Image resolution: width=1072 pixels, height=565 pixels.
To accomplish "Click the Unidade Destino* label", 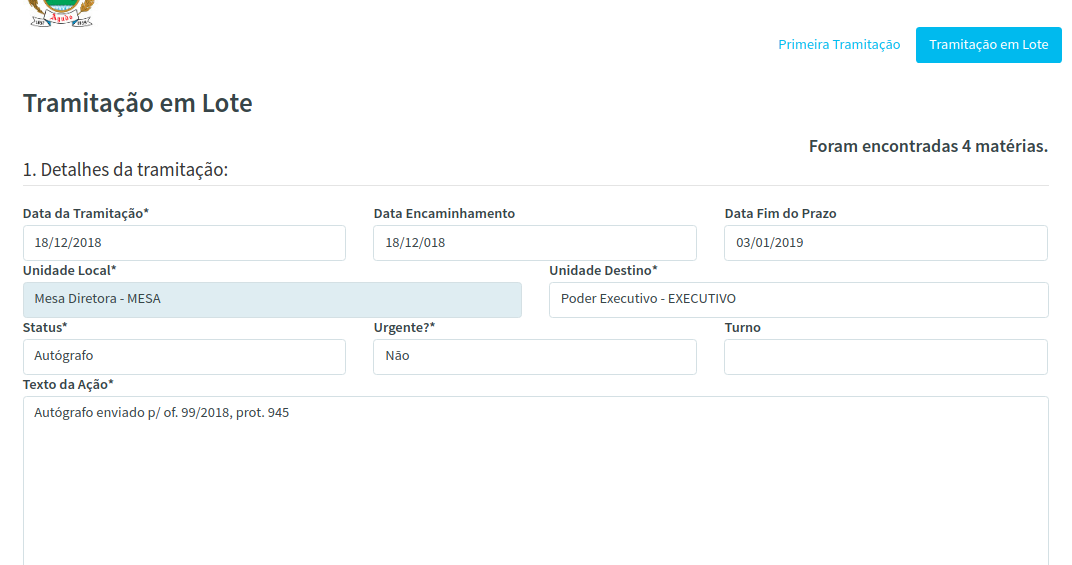I will (603, 270).
